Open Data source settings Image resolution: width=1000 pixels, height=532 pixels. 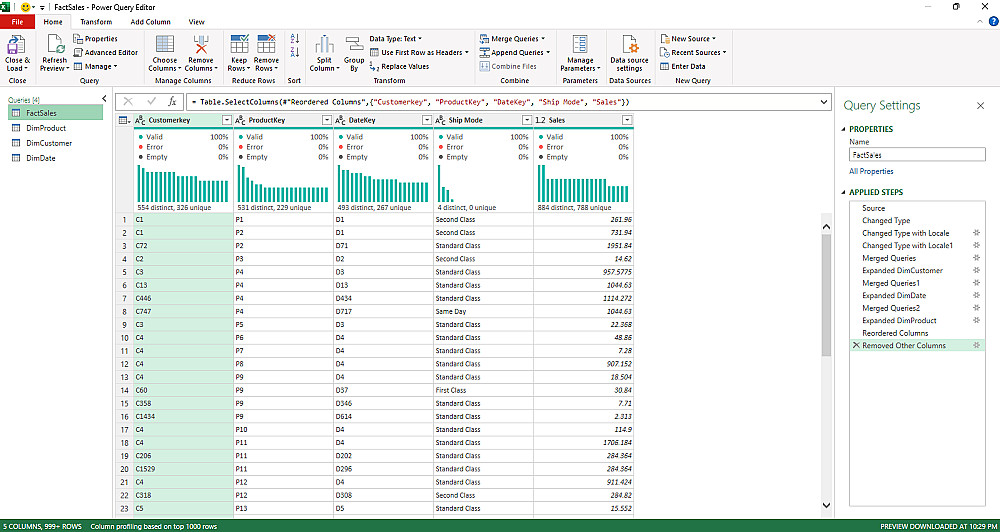630,45
